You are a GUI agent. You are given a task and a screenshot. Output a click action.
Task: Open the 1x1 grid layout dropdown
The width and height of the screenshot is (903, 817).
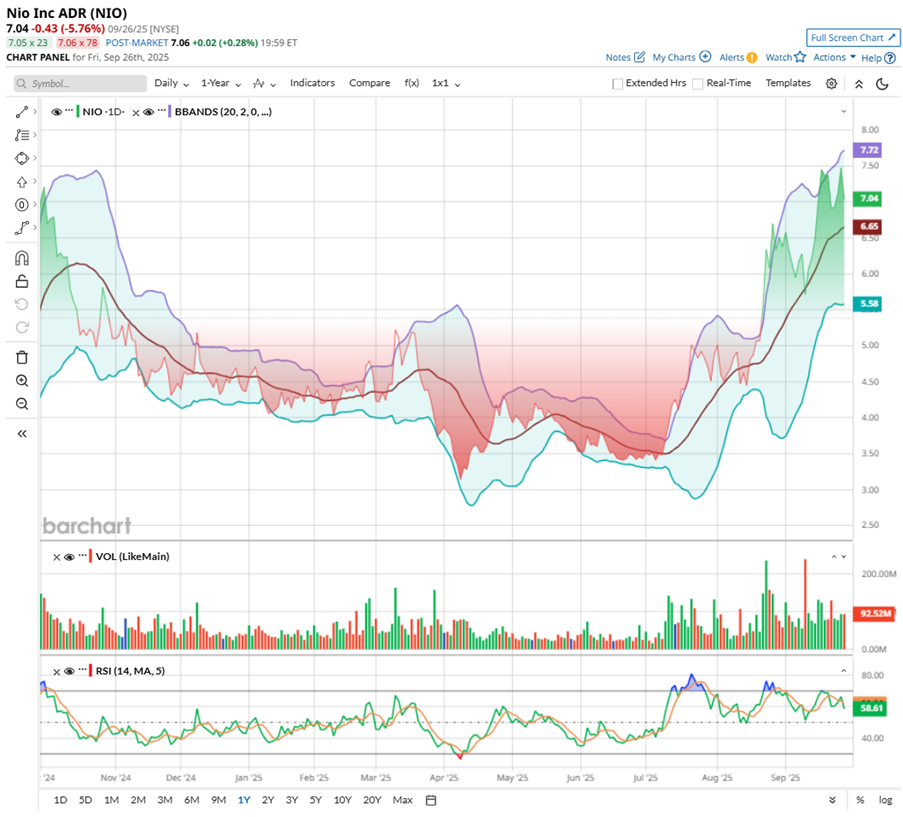point(446,83)
